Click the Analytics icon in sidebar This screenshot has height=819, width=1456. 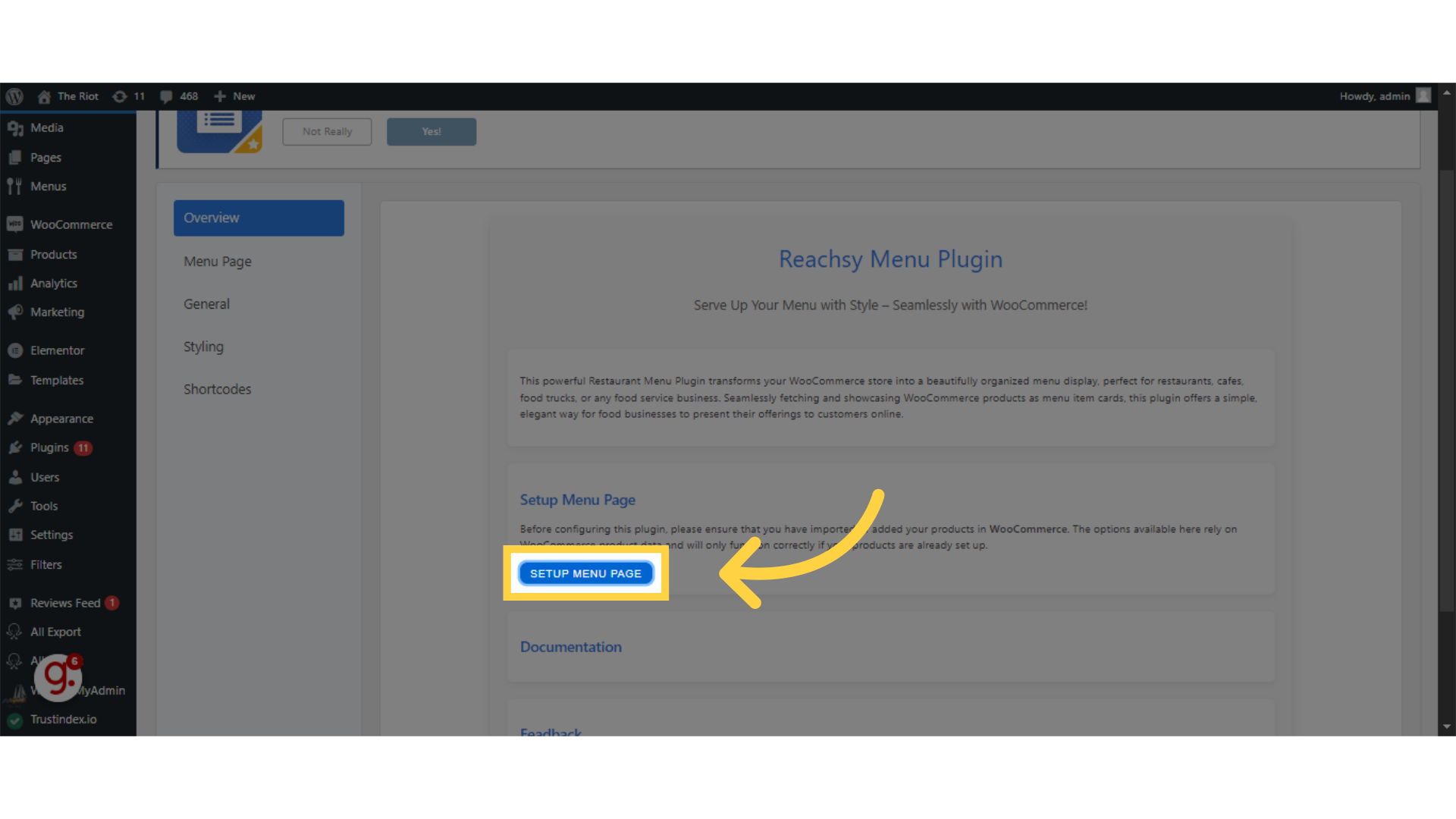tap(15, 283)
